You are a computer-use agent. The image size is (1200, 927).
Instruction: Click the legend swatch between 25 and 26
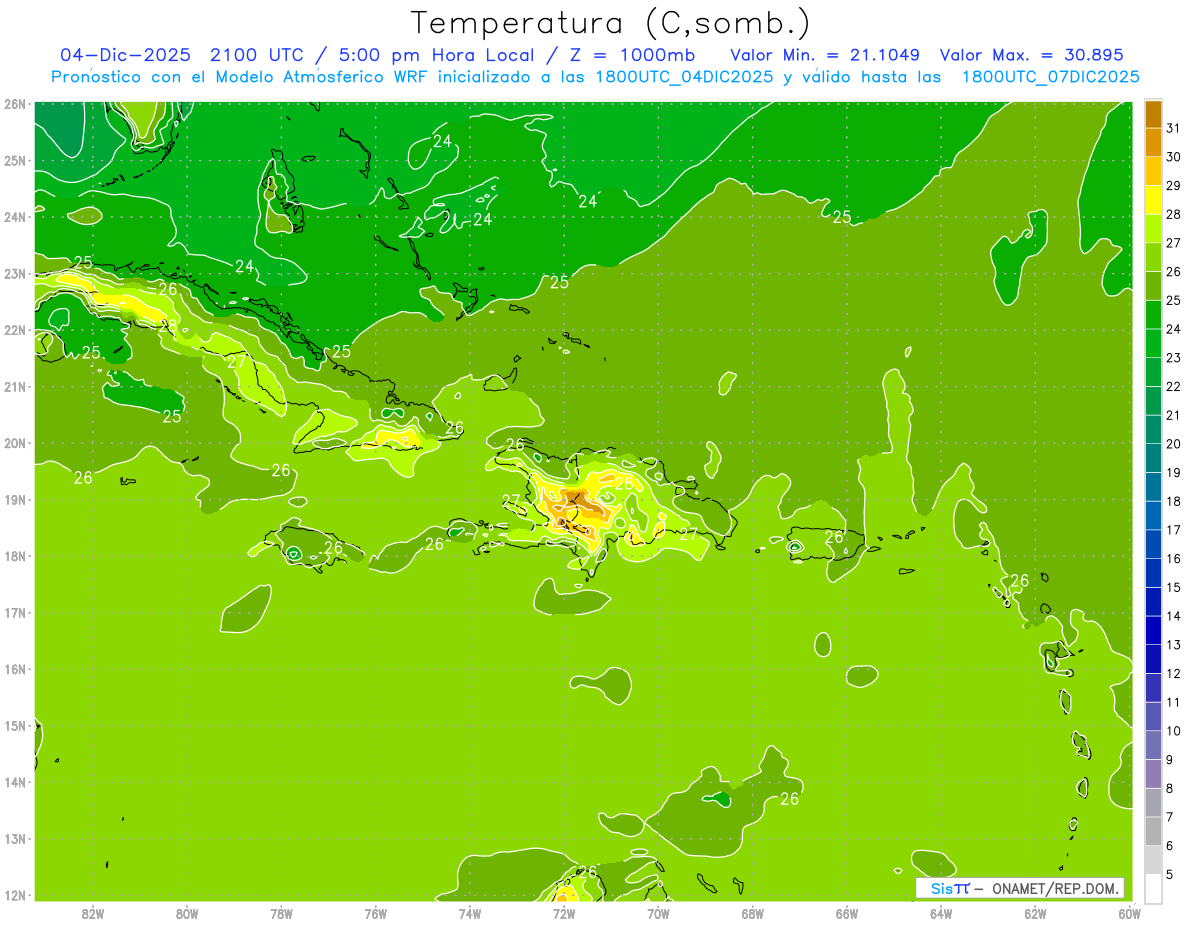(1154, 286)
